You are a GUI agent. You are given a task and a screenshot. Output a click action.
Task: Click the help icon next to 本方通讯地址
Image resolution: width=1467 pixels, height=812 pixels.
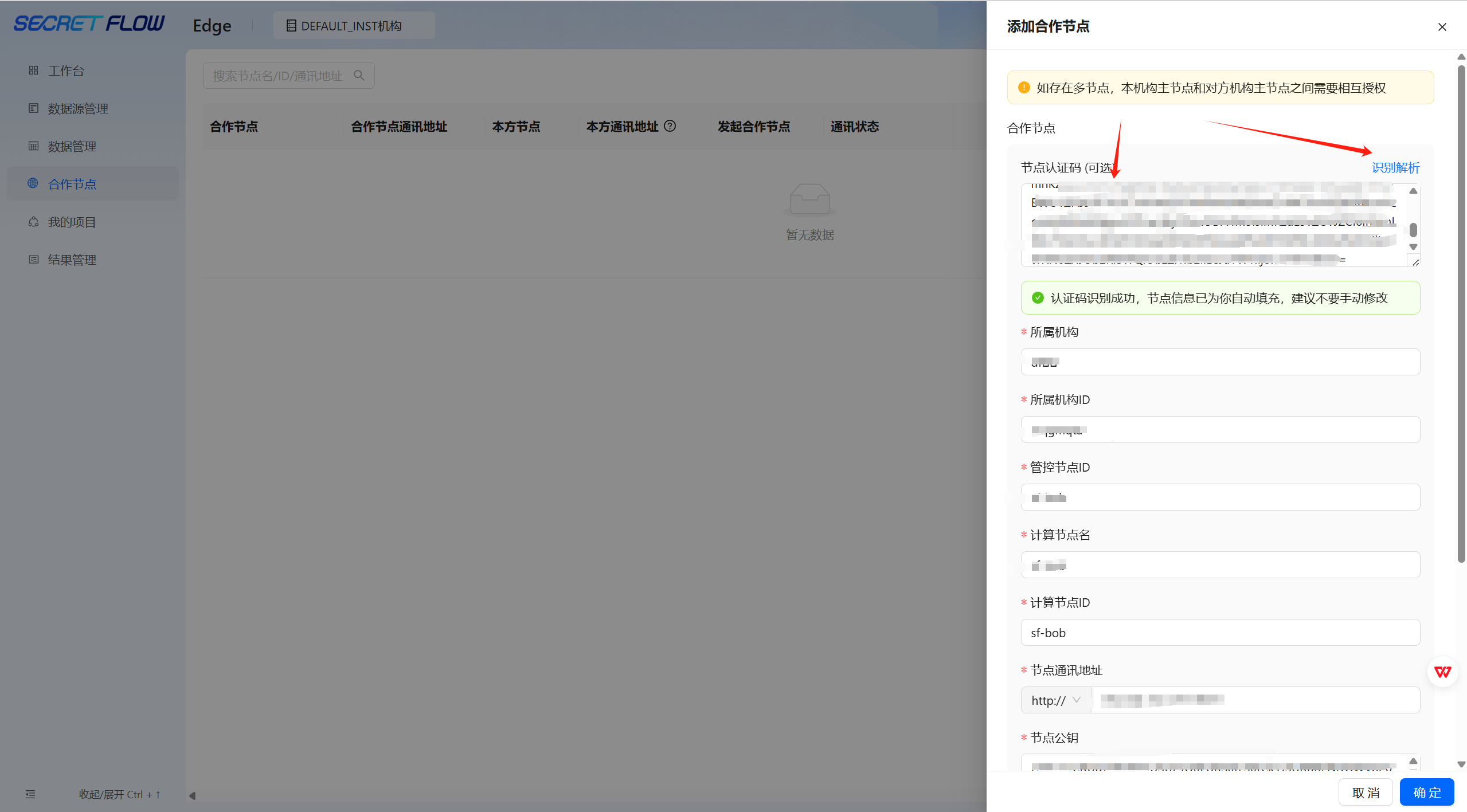[x=670, y=125]
